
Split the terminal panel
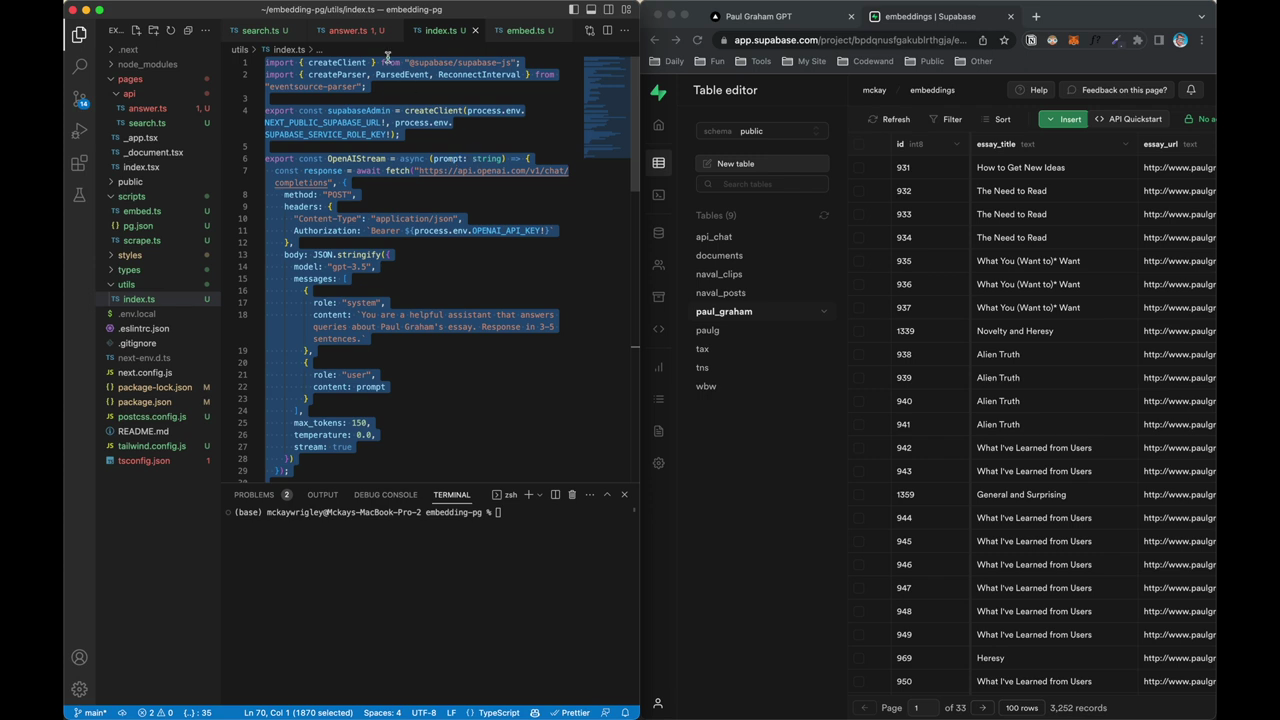click(555, 494)
